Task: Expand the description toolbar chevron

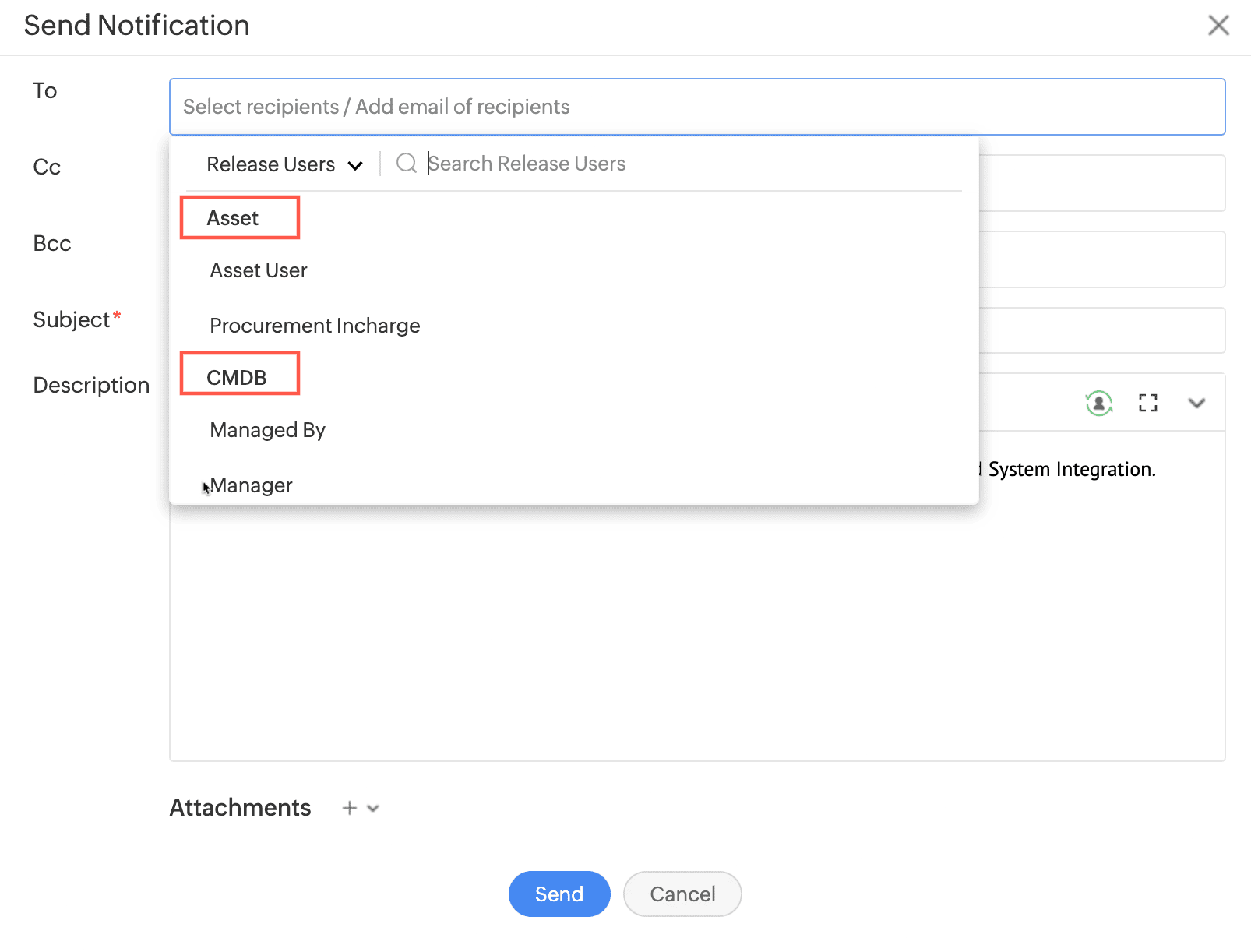Action: point(1196,403)
